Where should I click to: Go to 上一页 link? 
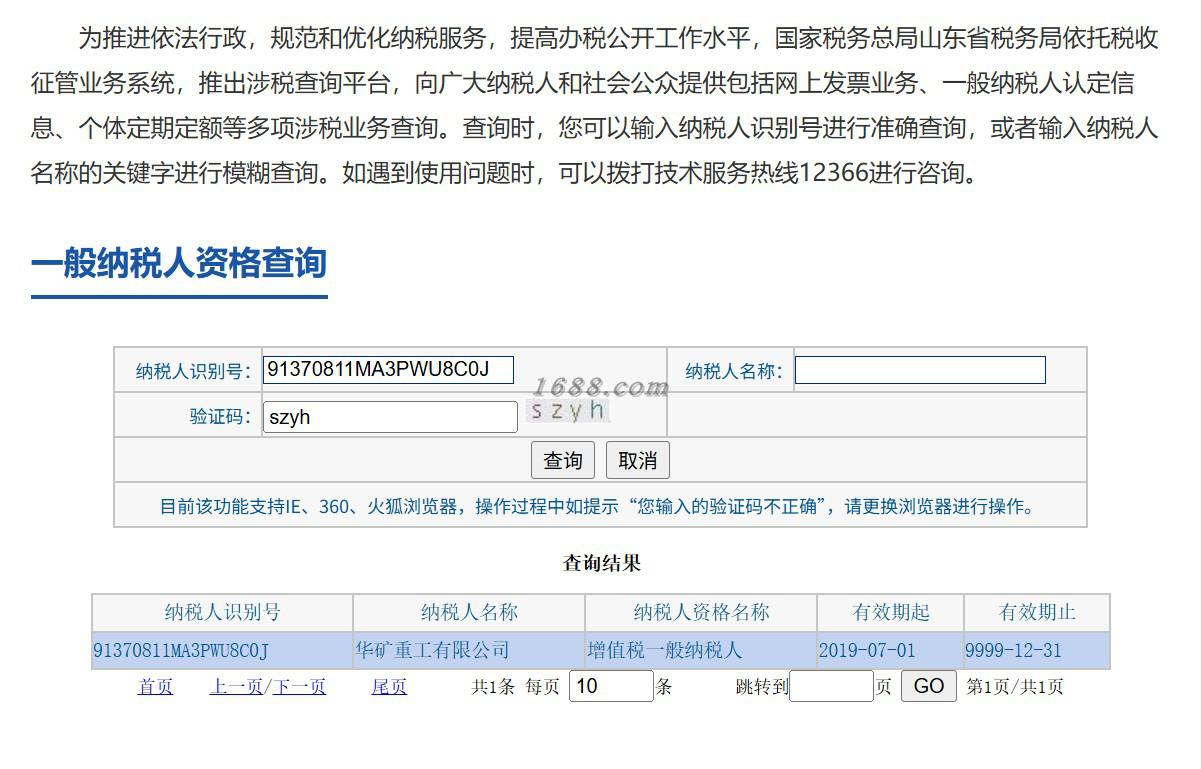pos(236,687)
